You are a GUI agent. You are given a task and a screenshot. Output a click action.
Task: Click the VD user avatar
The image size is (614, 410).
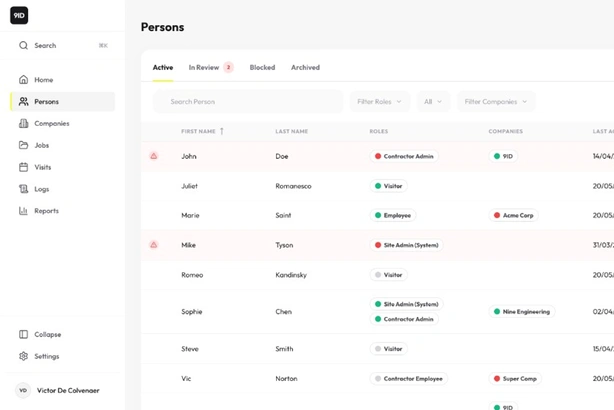pyautogui.click(x=23, y=390)
